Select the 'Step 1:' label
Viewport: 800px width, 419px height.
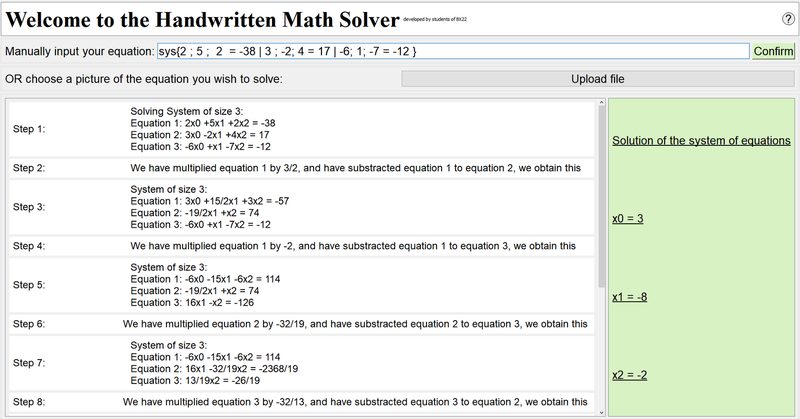pos(29,129)
